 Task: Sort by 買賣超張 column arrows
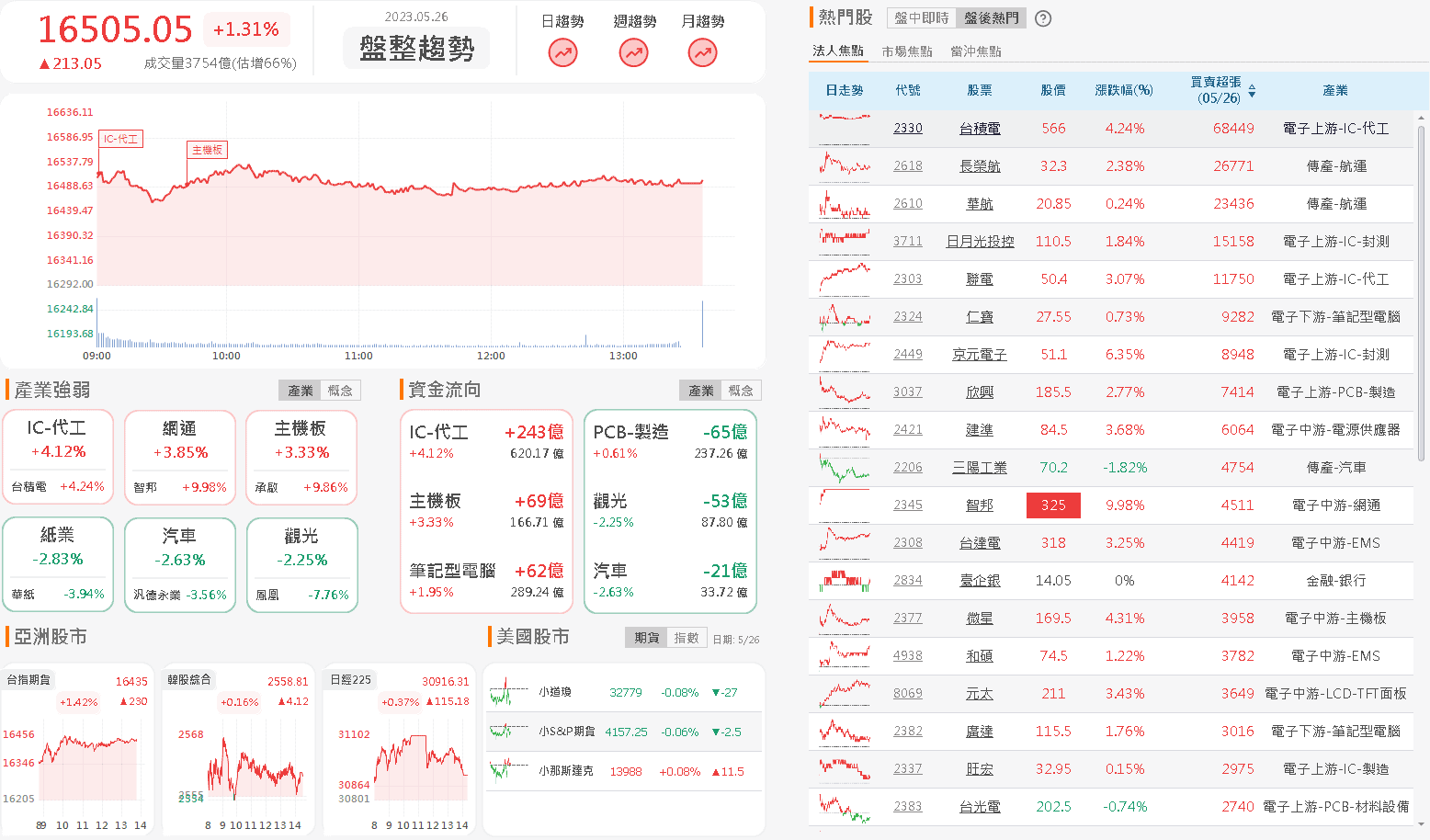(1252, 90)
